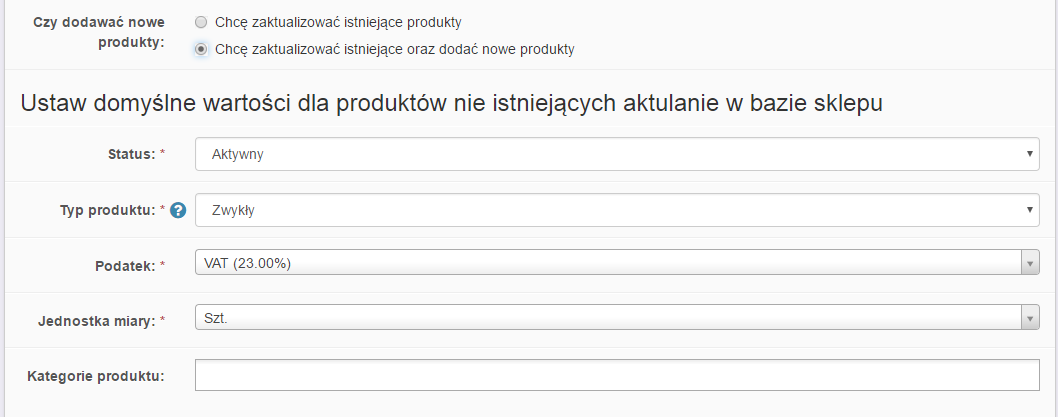
Task: Click the "Jednostka miary:" field label
Action: pos(95,319)
